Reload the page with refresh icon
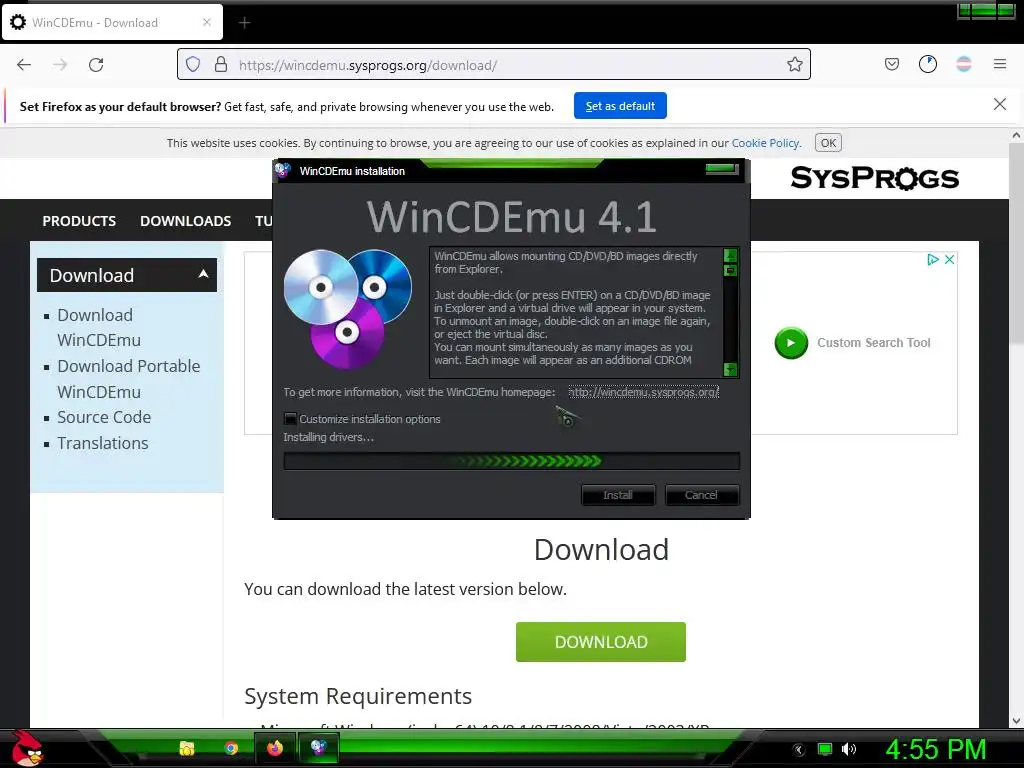The image size is (1024, 768). 96,65
